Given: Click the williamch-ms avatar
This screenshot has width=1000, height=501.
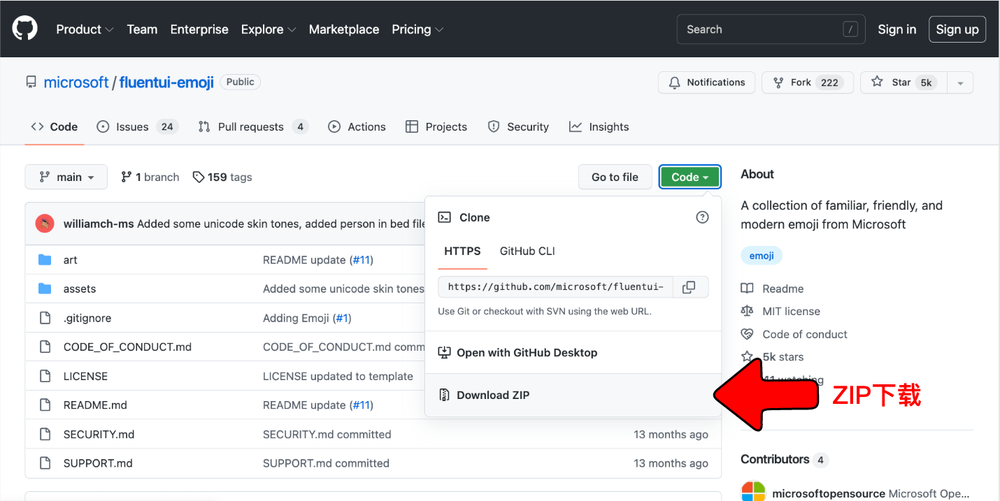Looking at the screenshot, I should click(x=45, y=224).
